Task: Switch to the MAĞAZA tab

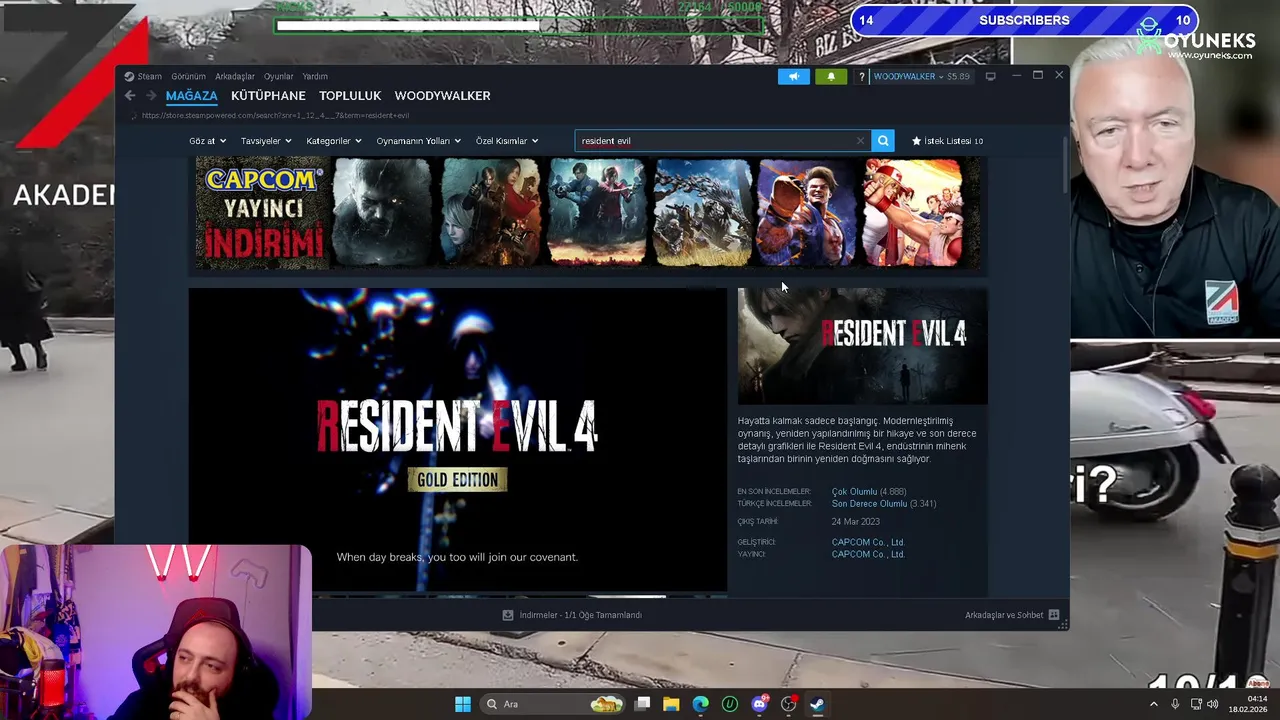Action: 191,96
